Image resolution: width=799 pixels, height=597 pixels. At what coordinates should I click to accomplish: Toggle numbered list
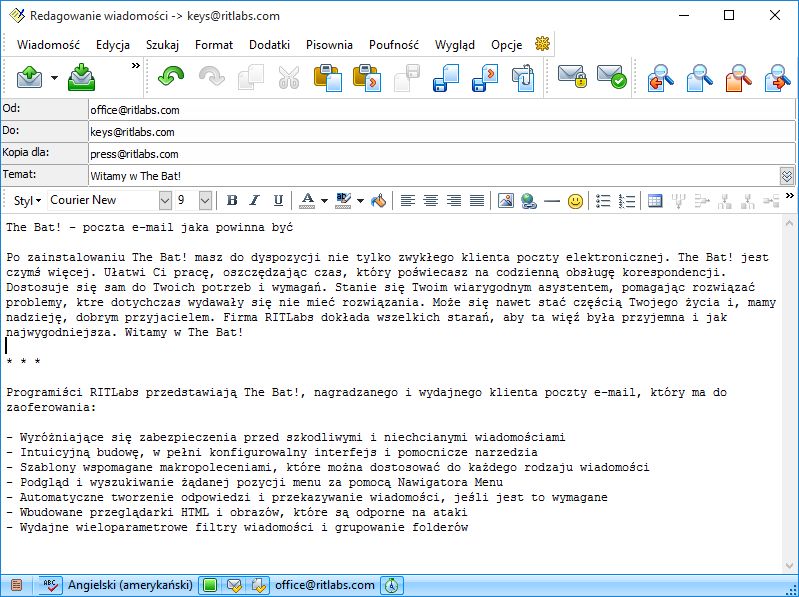[x=627, y=201]
